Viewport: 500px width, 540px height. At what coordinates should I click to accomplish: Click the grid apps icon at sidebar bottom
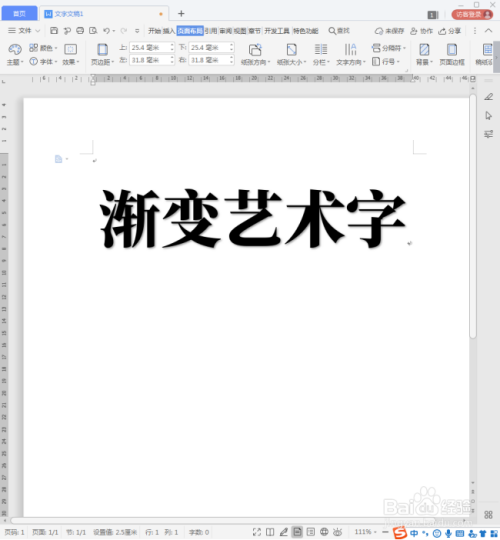point(488,515)
